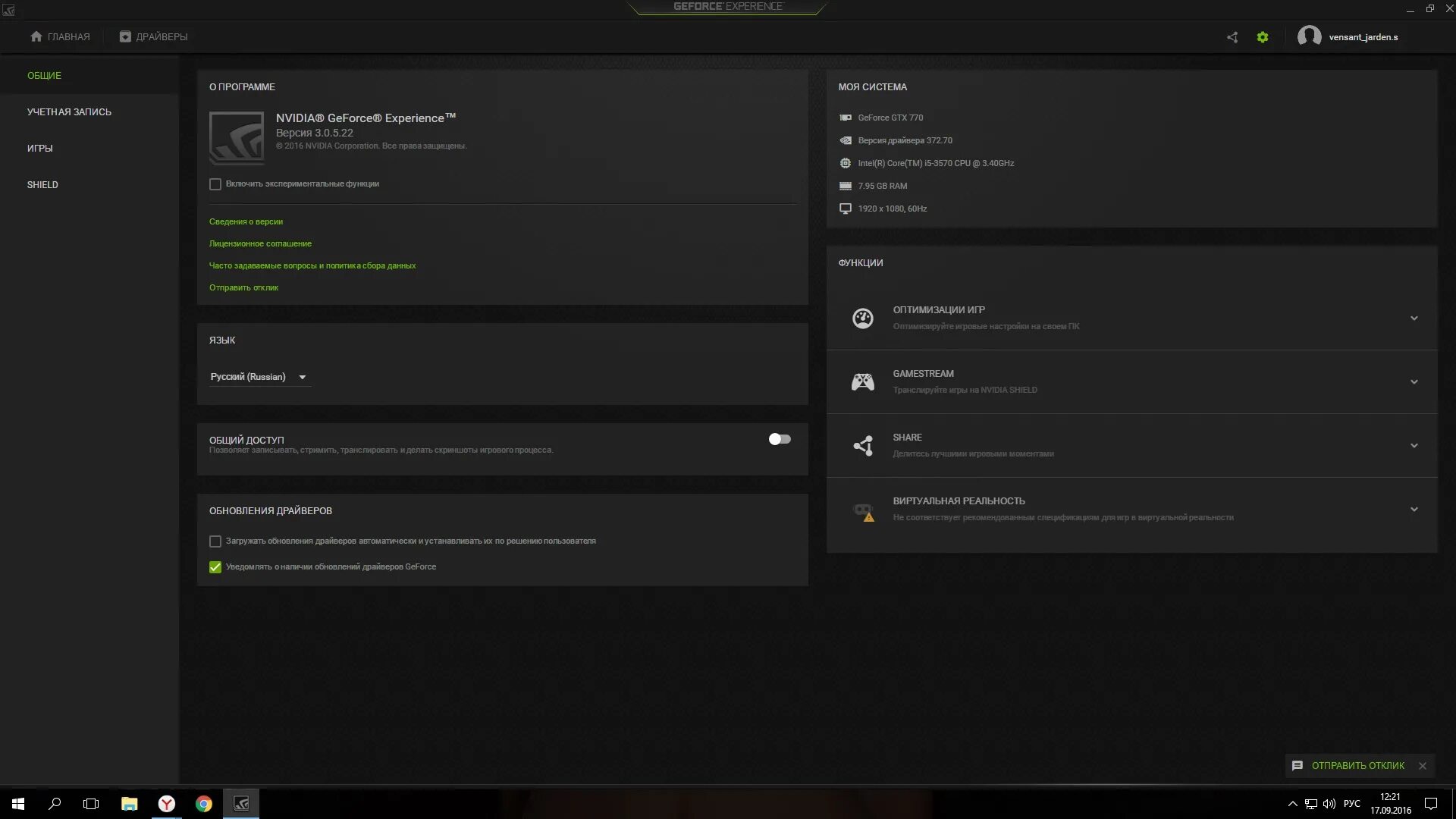Image resolution: width=1456 pixels, height=819 pixels.
Task: Show hidden system tray icons
Action: (1292, 804)
